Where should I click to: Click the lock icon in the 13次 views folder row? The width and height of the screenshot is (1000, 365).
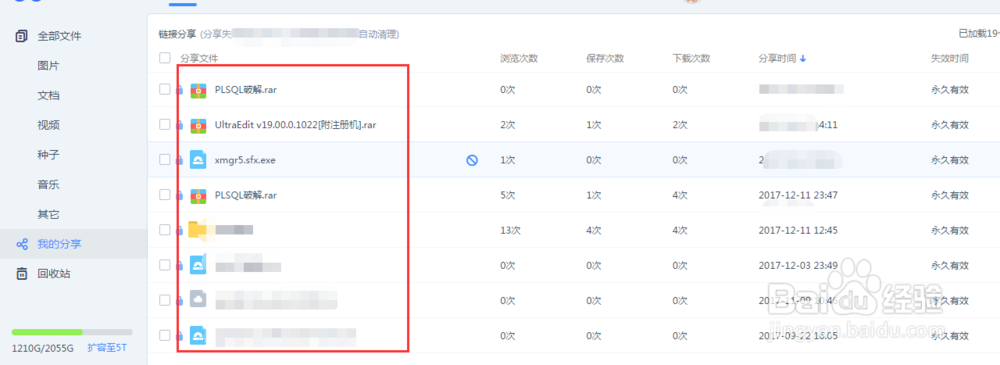coord(179,230)
